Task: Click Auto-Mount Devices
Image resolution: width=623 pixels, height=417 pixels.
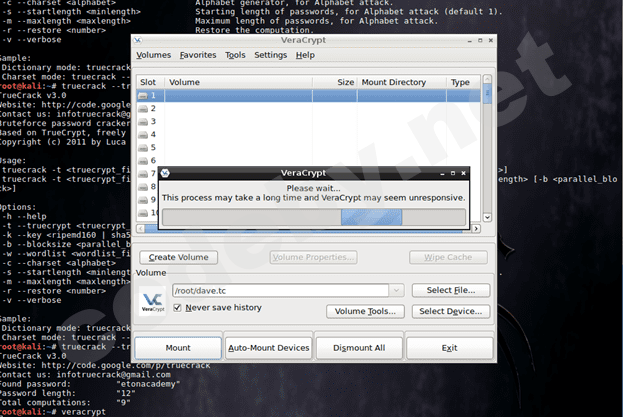Action: (x=269, y=348)
